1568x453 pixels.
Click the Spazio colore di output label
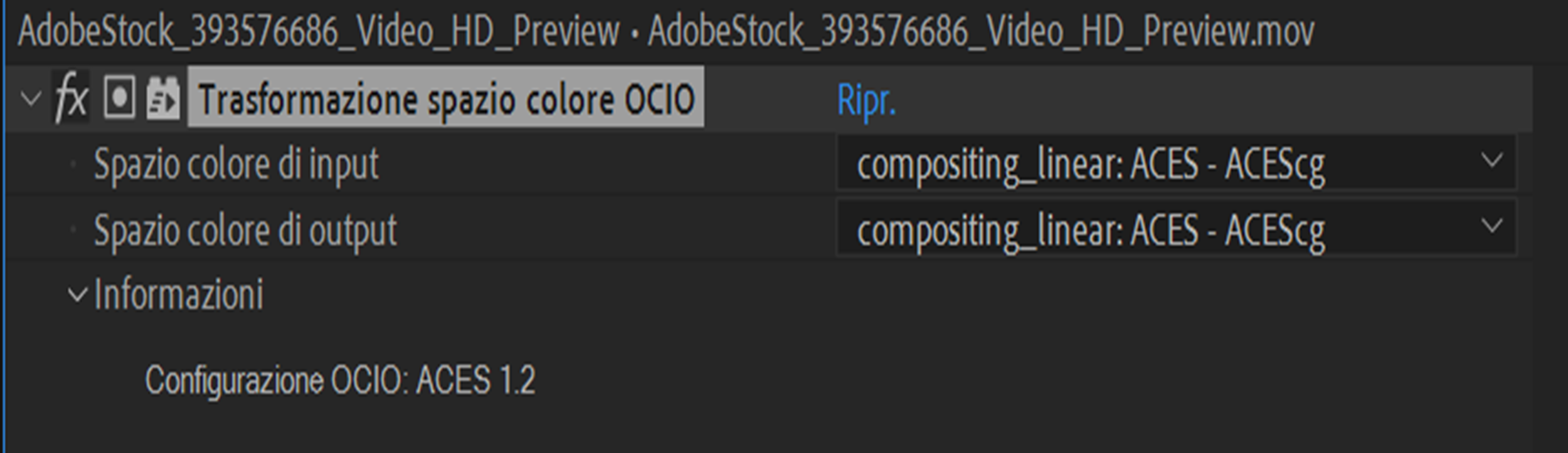(x=245, y=230)
